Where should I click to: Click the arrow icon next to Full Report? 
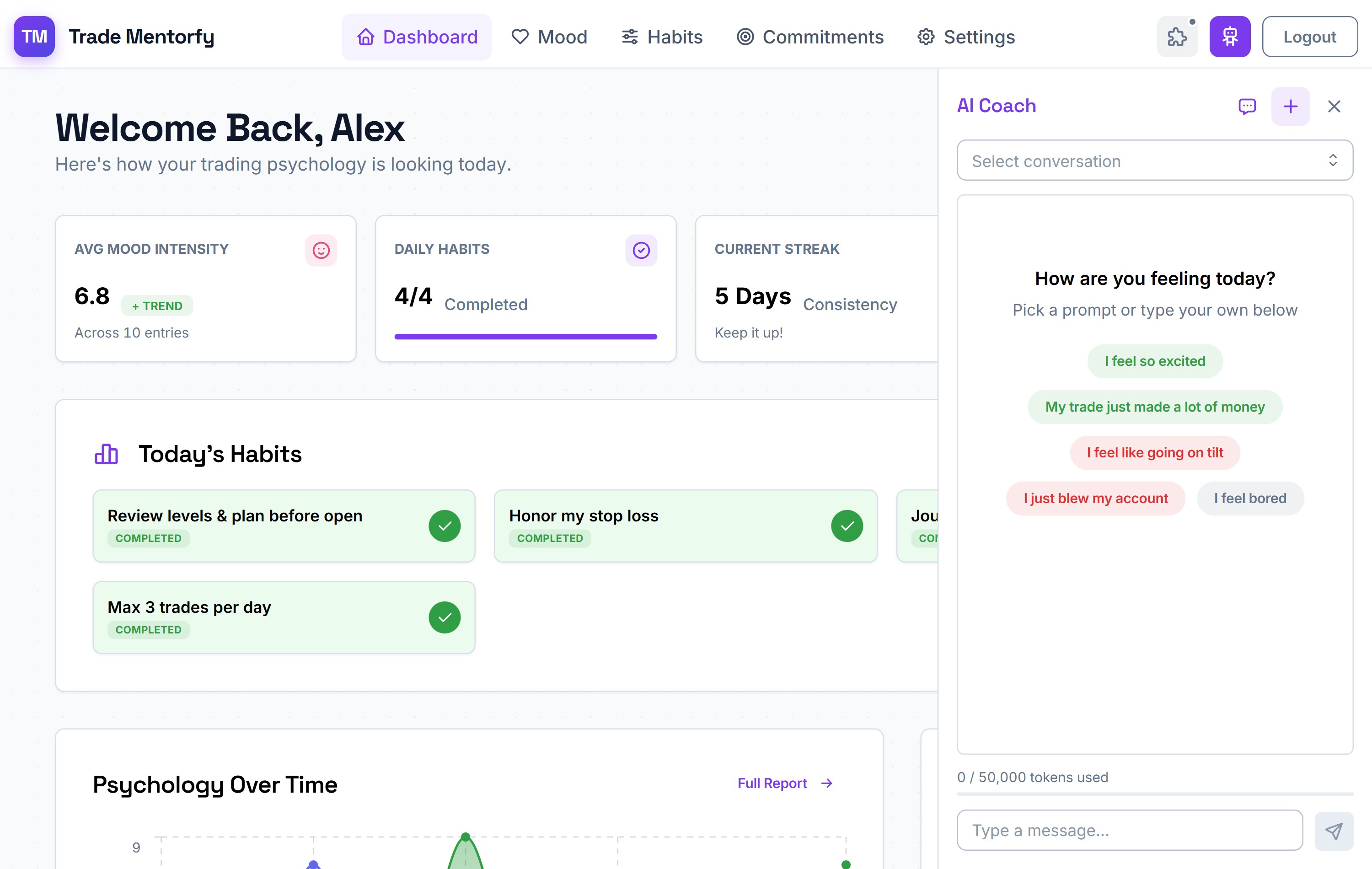click(827, 783)
